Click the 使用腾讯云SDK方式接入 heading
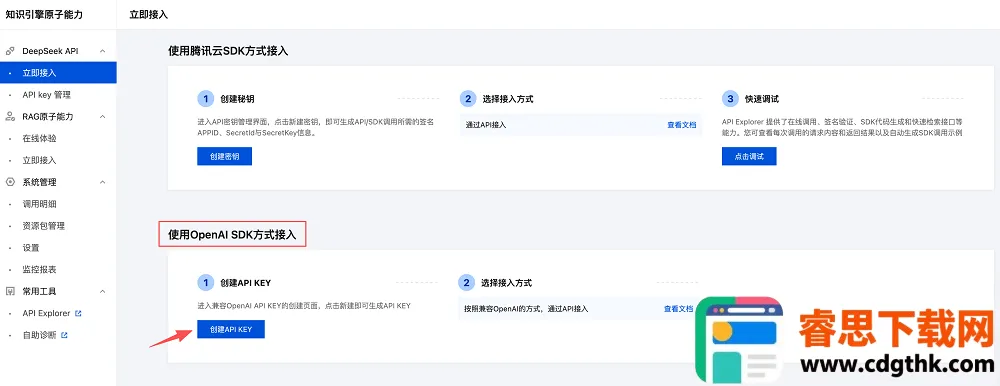Viewport: 1000px width, 386px height. [228, 51]
